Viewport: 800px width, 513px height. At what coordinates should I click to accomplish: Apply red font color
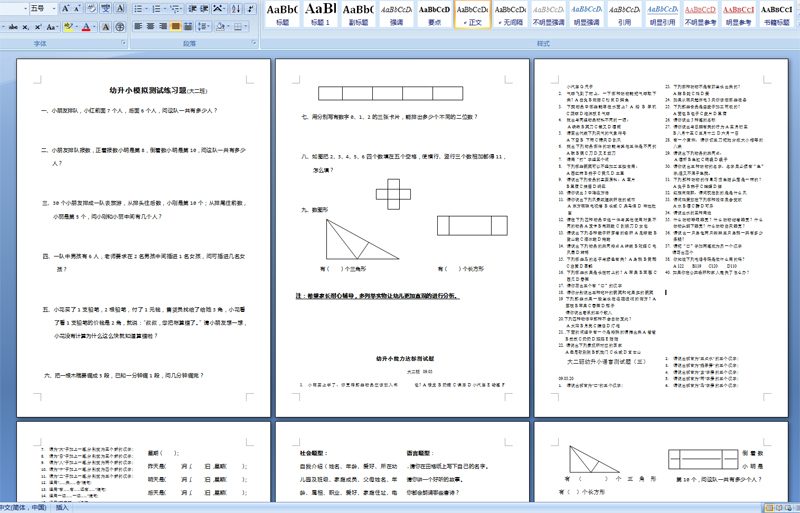[x=86, y=27]
